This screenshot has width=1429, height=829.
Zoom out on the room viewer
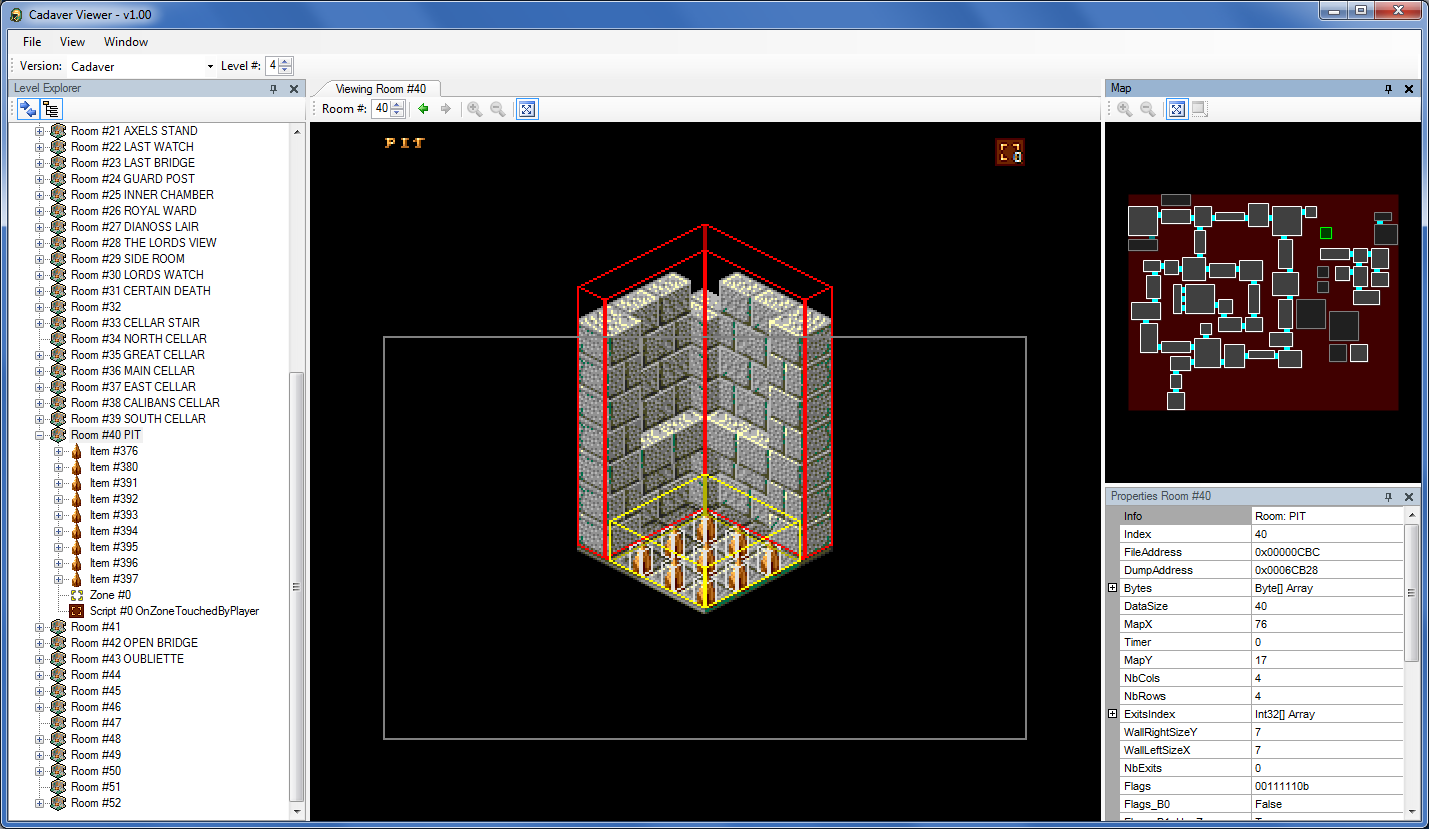497,109
